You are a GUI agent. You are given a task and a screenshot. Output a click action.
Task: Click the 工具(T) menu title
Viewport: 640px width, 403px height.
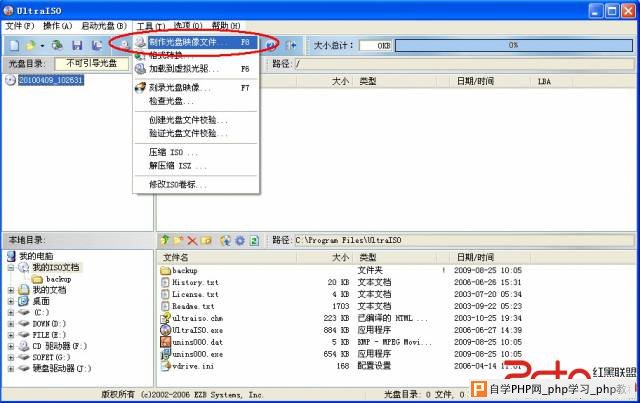(151, 26)
